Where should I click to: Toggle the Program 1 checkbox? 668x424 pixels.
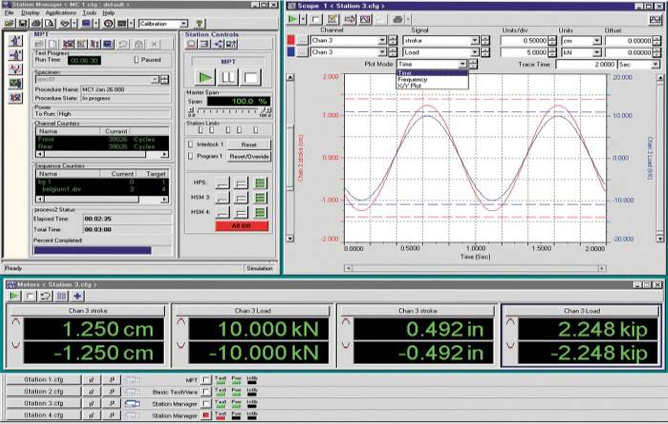point(192,156)
